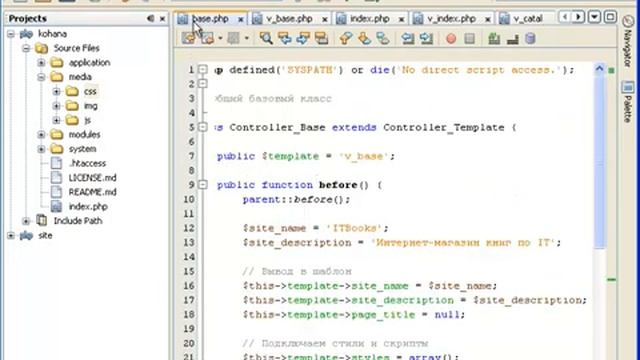The image size is (640, 360).
Task: Collapse the kohana project node
Action: pos(11,34)
